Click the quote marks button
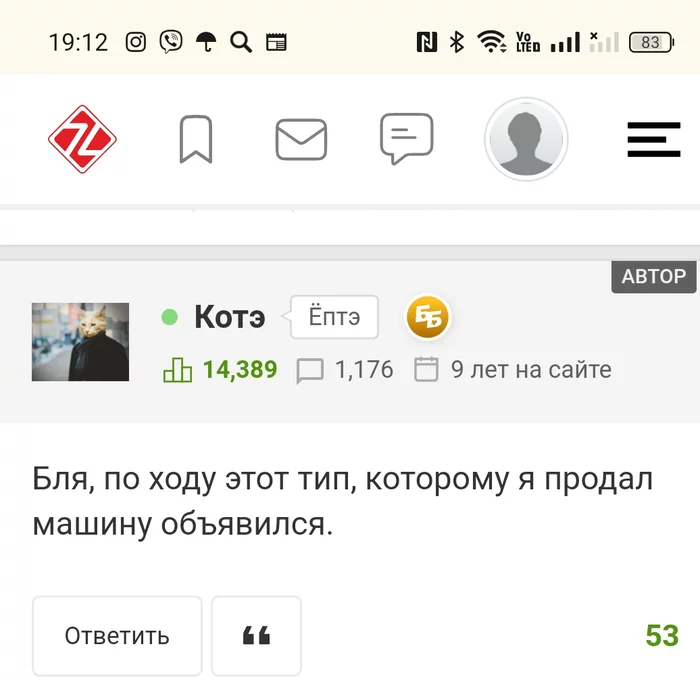 tap(256, 636)
